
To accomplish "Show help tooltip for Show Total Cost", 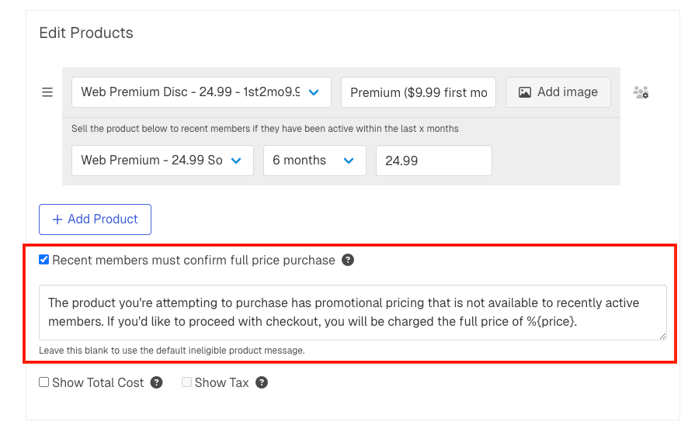I will 157,383.
